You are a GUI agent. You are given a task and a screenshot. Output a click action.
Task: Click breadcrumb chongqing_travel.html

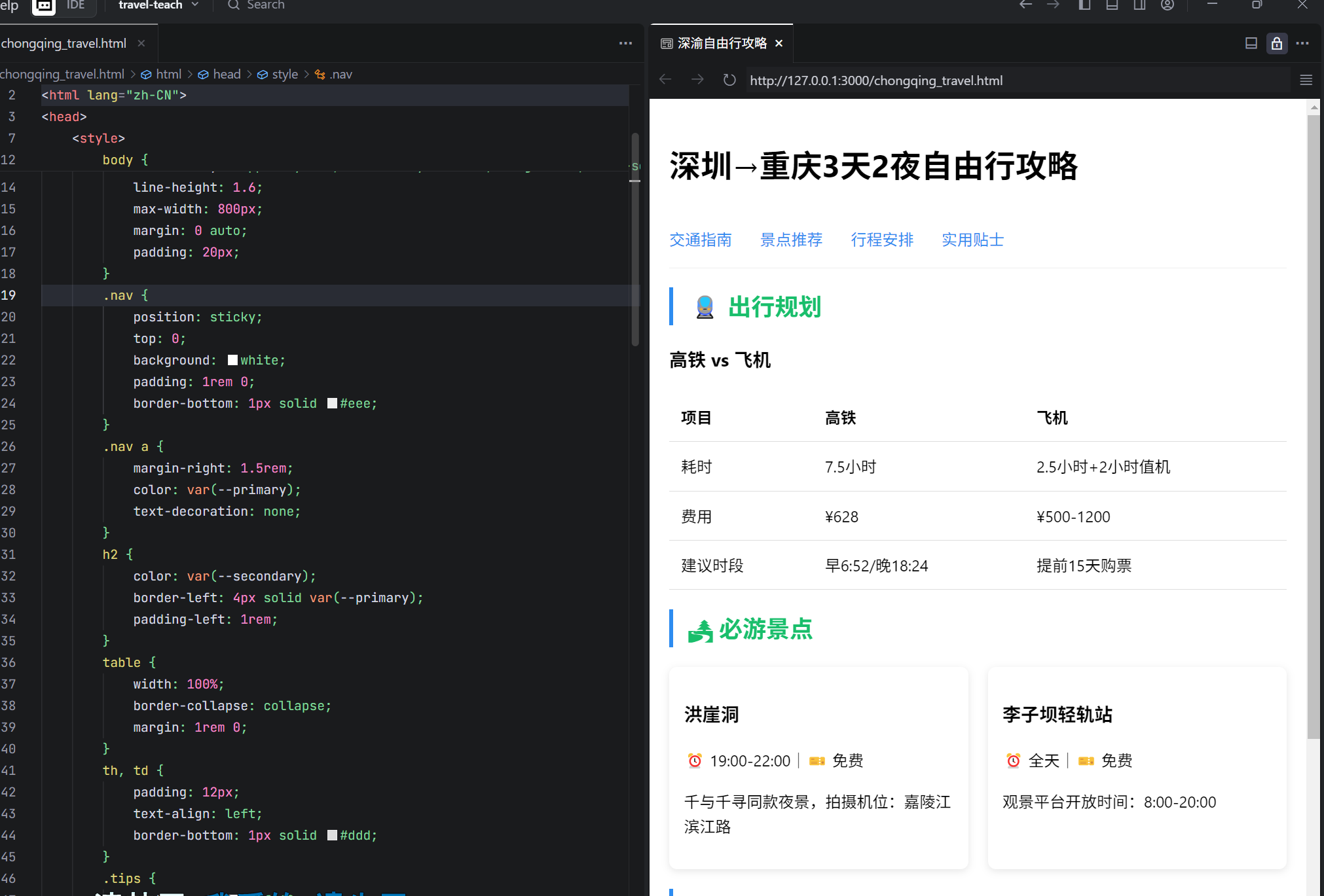[x=62, y=74]
